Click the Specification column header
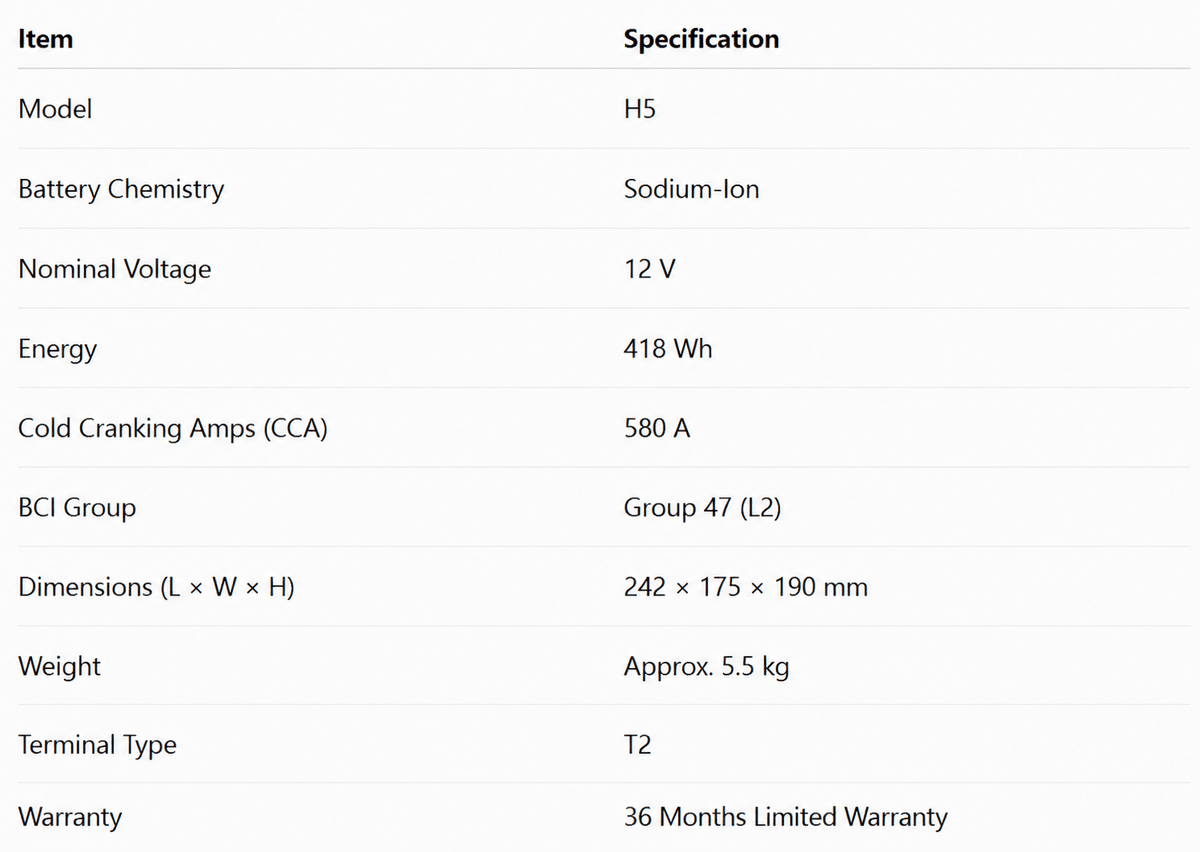1200x852 pixels. pyautogui.click(x=701, y=39)
